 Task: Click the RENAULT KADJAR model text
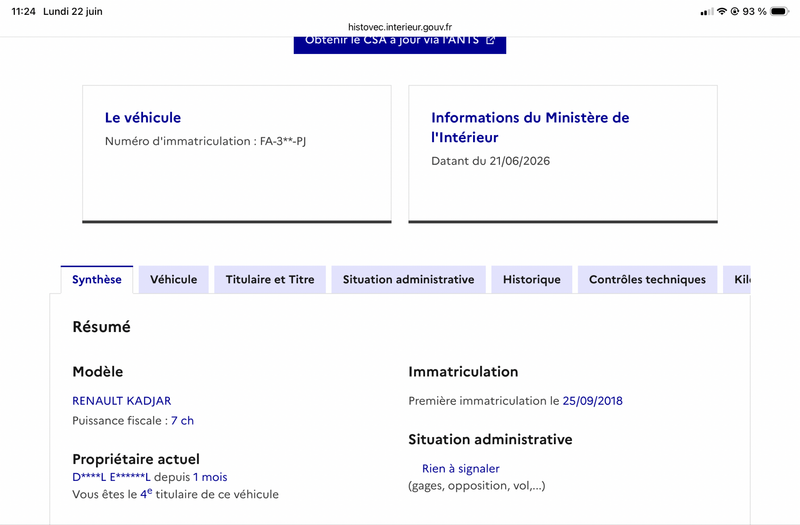(121, 401)
